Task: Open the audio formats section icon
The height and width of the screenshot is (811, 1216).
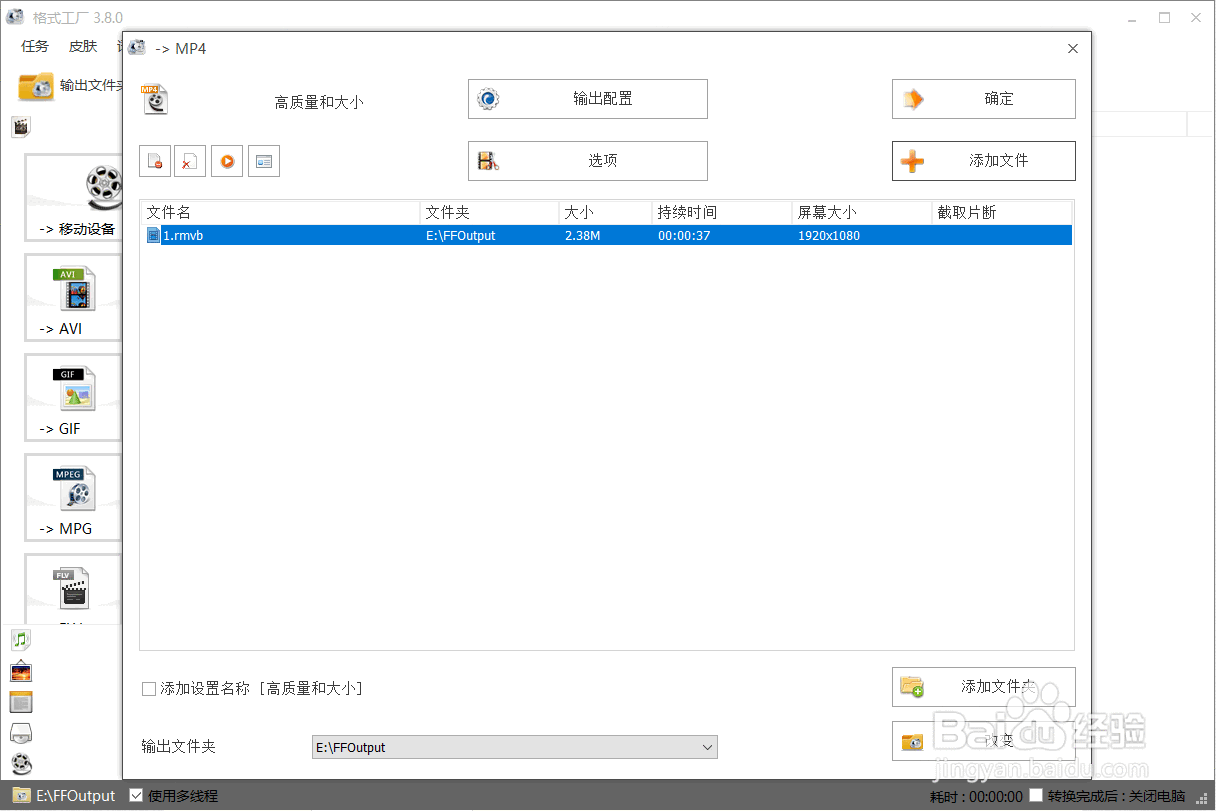Action: coord(21,639)
